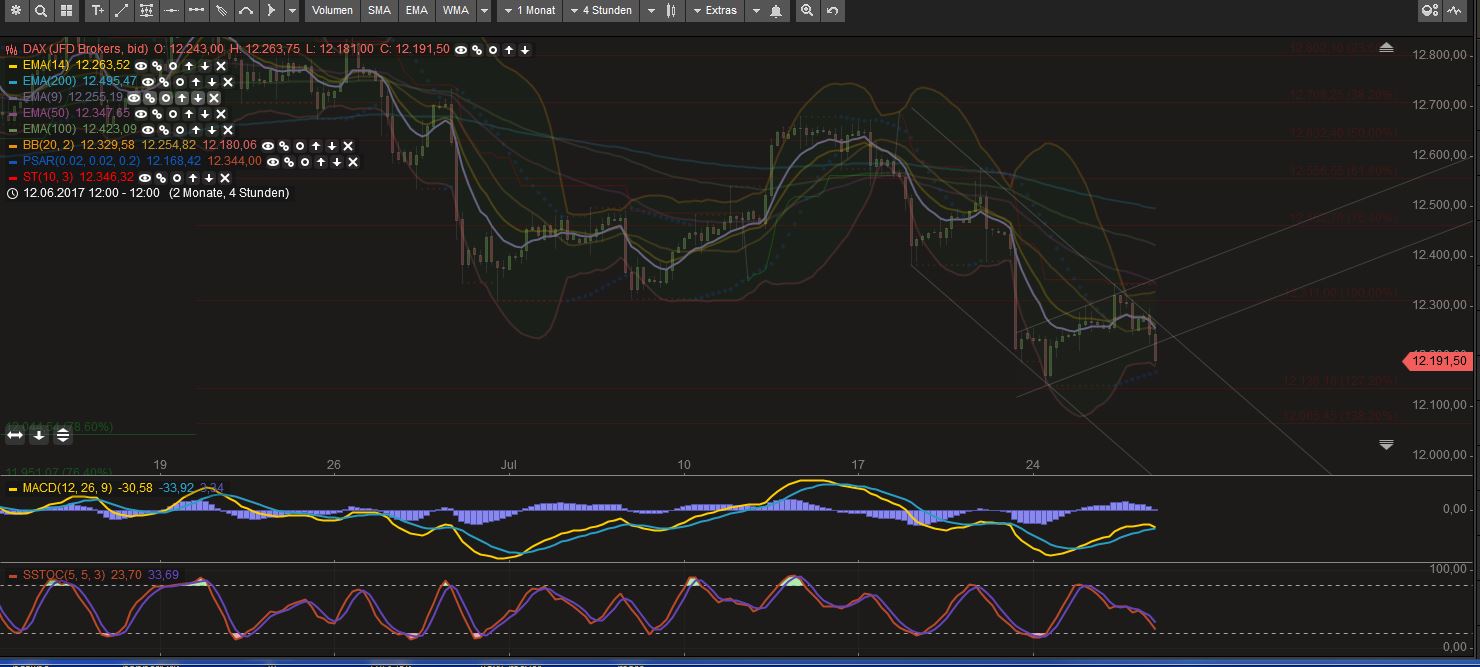The image size is (1480, 667).
Task: Activate the zoom magnifier tool
Action: pyautogui.click(x=807, y=11)
